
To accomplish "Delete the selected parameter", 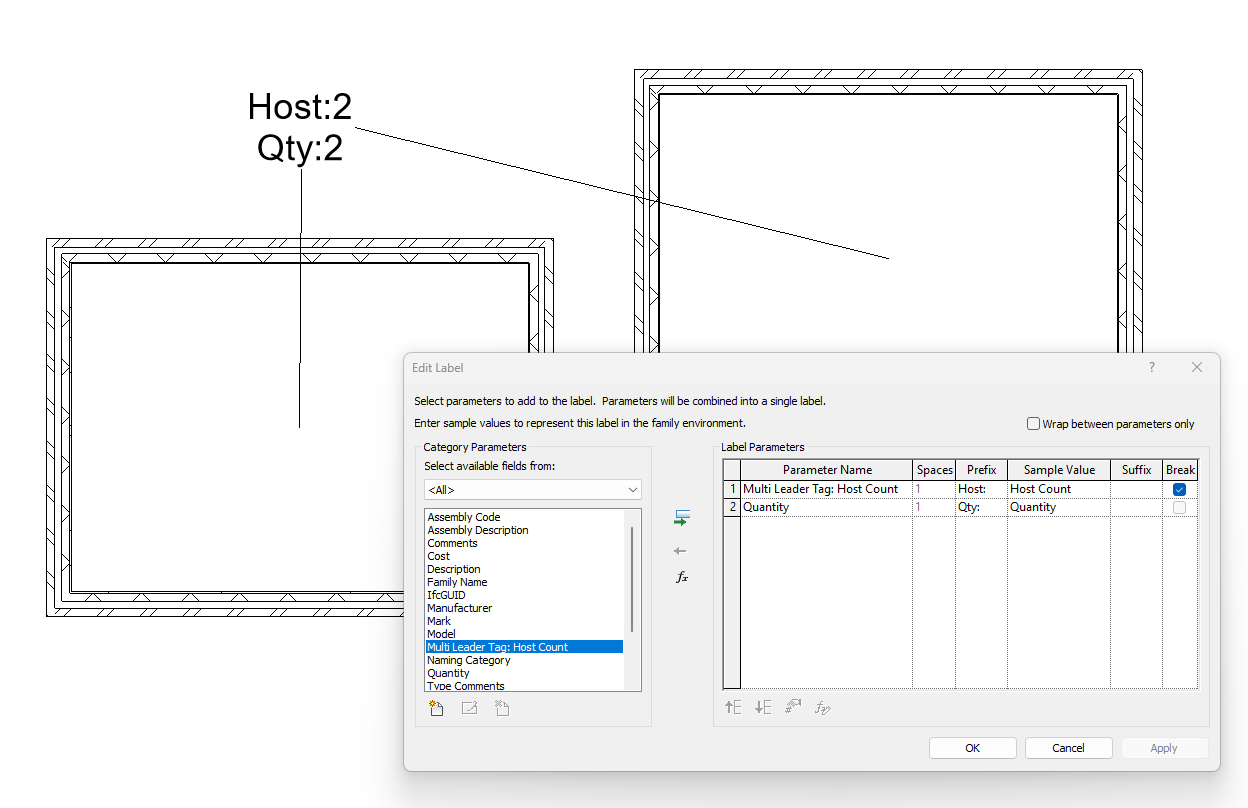I will pos(501,708).
